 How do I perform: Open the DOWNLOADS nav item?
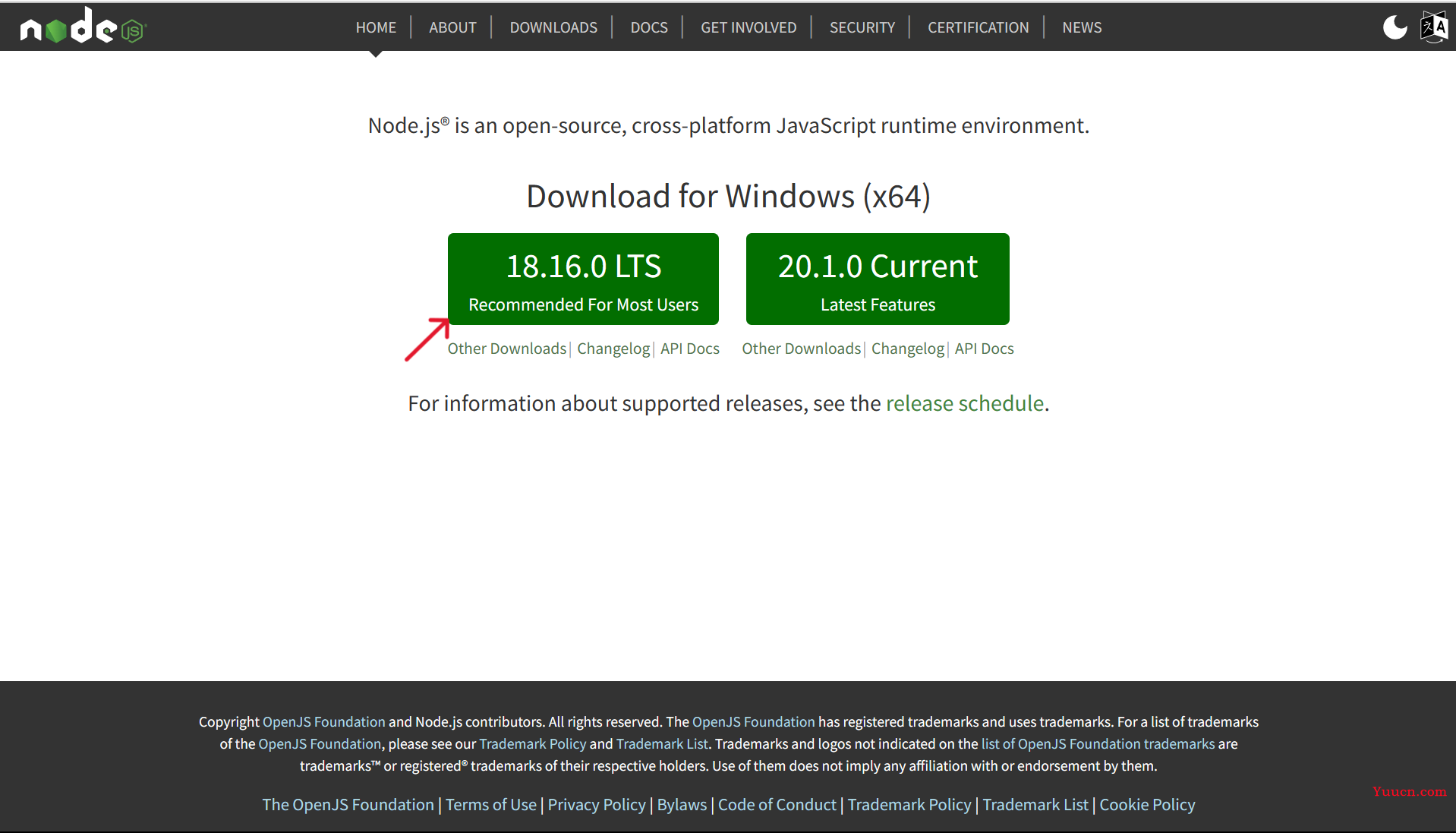[553, 27]
